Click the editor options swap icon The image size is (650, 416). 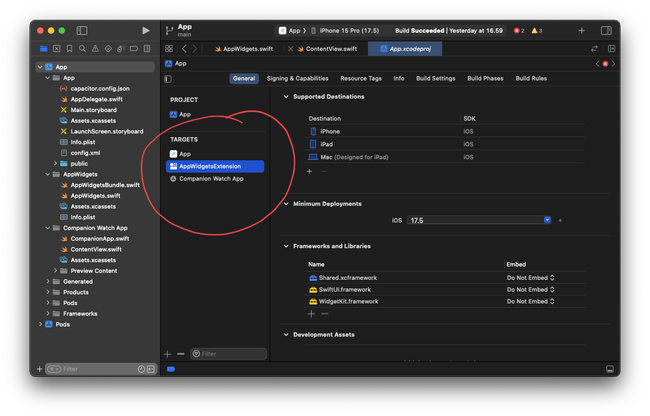[594, 49]
